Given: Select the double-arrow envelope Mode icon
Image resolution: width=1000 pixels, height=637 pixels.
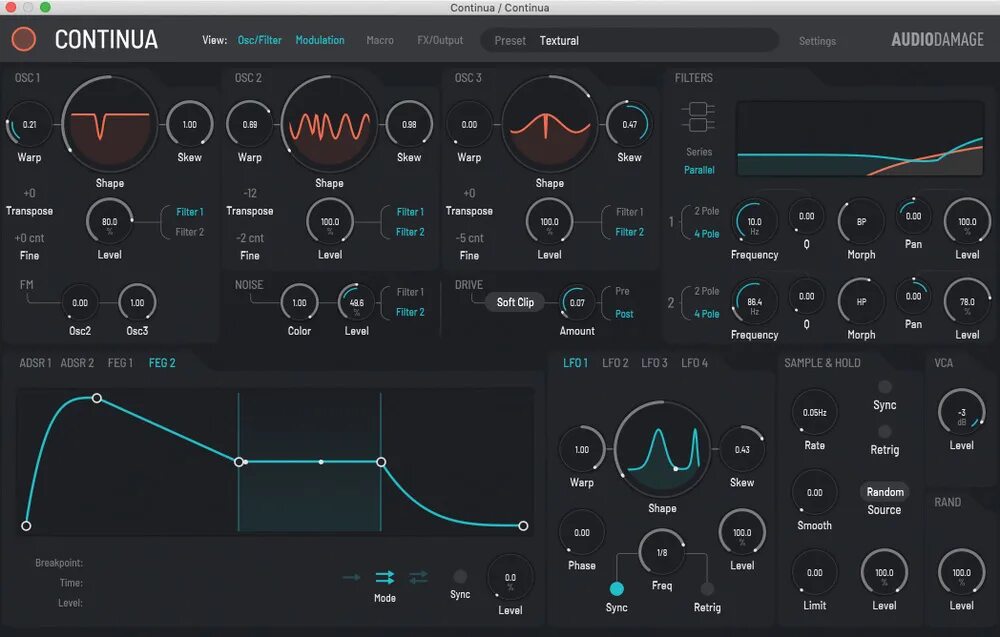Looking at the screenshot, I should coord(385,577).
